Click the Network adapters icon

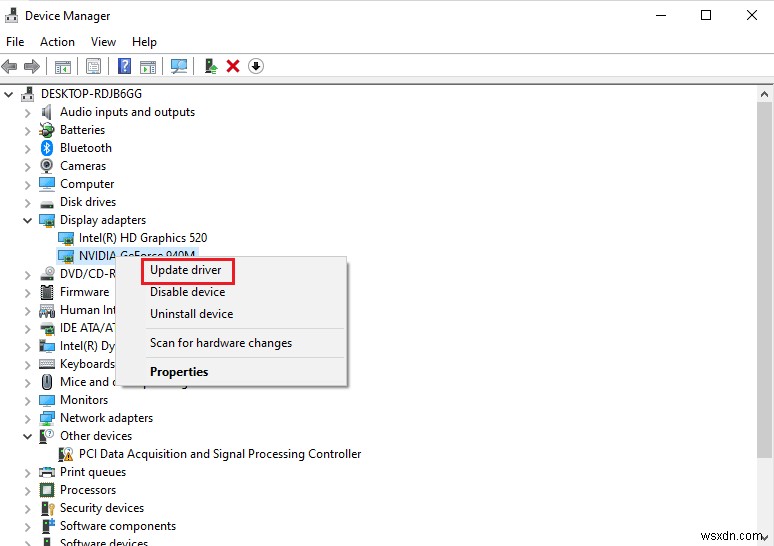[x=47, y=418]
